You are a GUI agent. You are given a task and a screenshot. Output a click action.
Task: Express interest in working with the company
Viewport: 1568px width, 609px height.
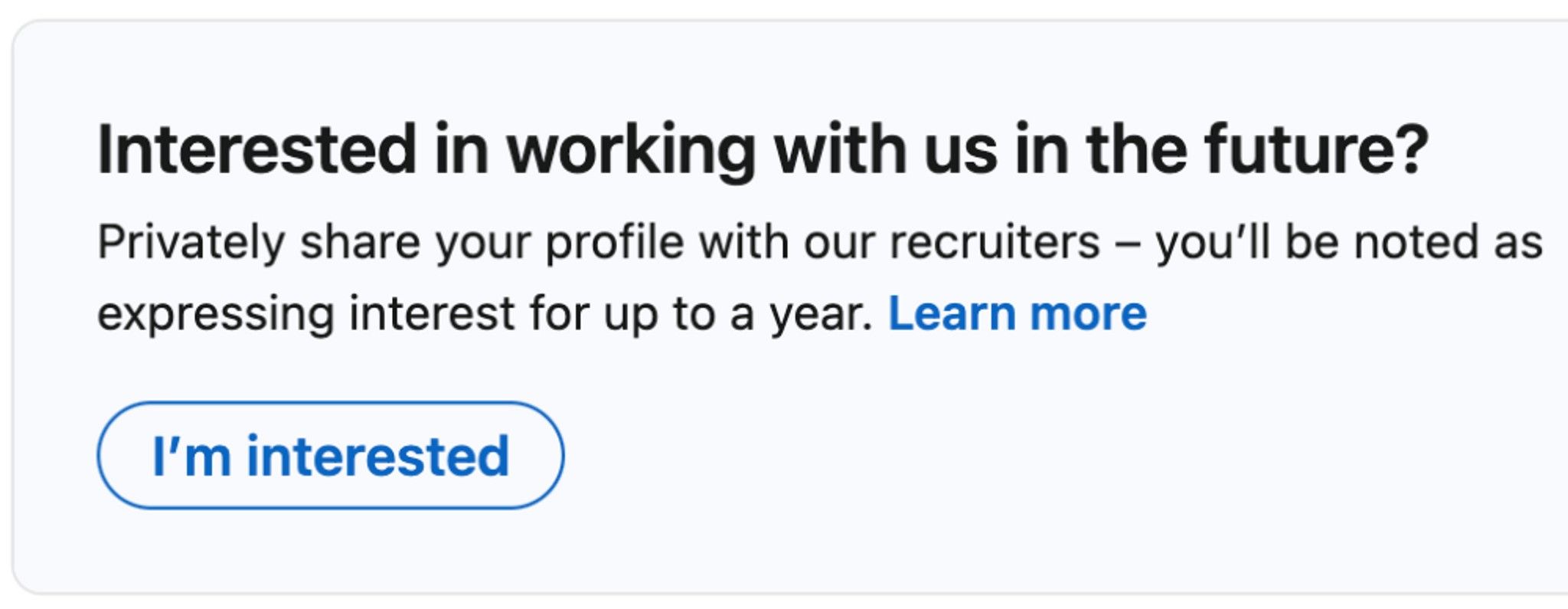330,456
